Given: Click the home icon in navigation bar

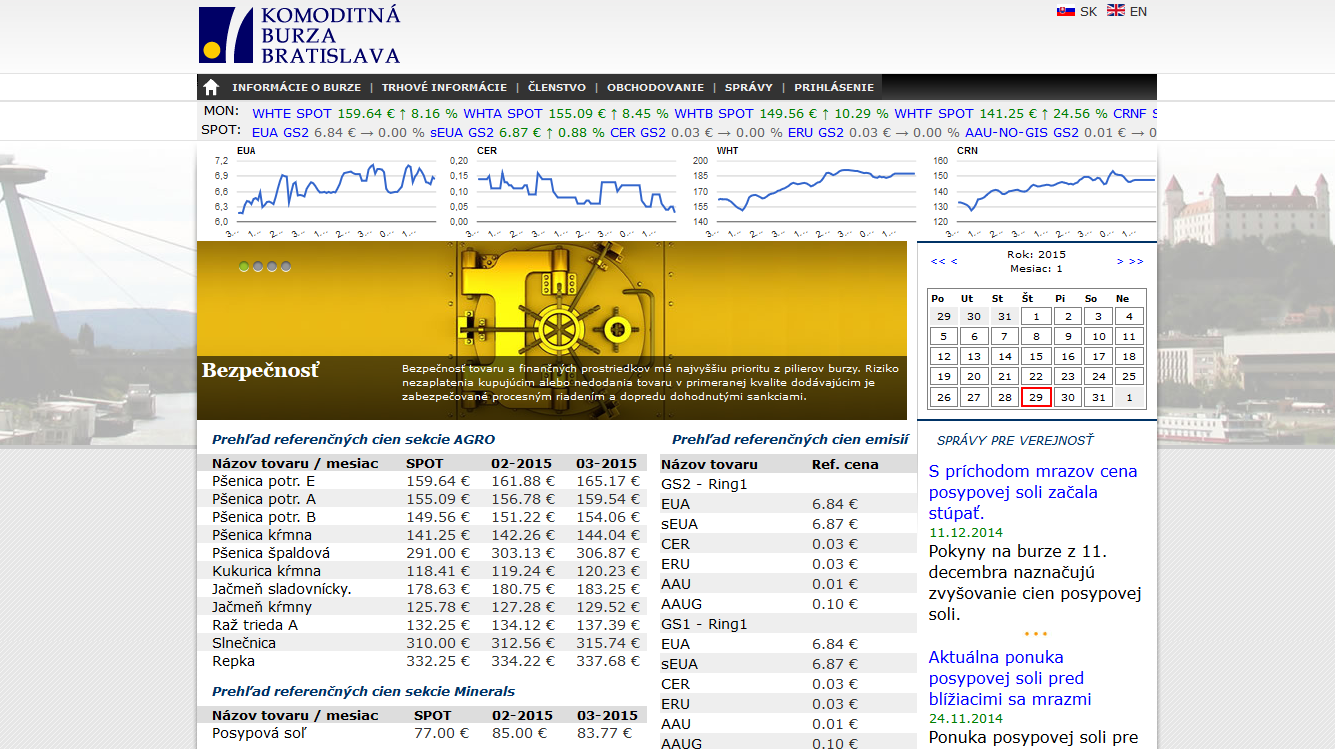Looking at the screenshot, I should (x=211, y=87).
